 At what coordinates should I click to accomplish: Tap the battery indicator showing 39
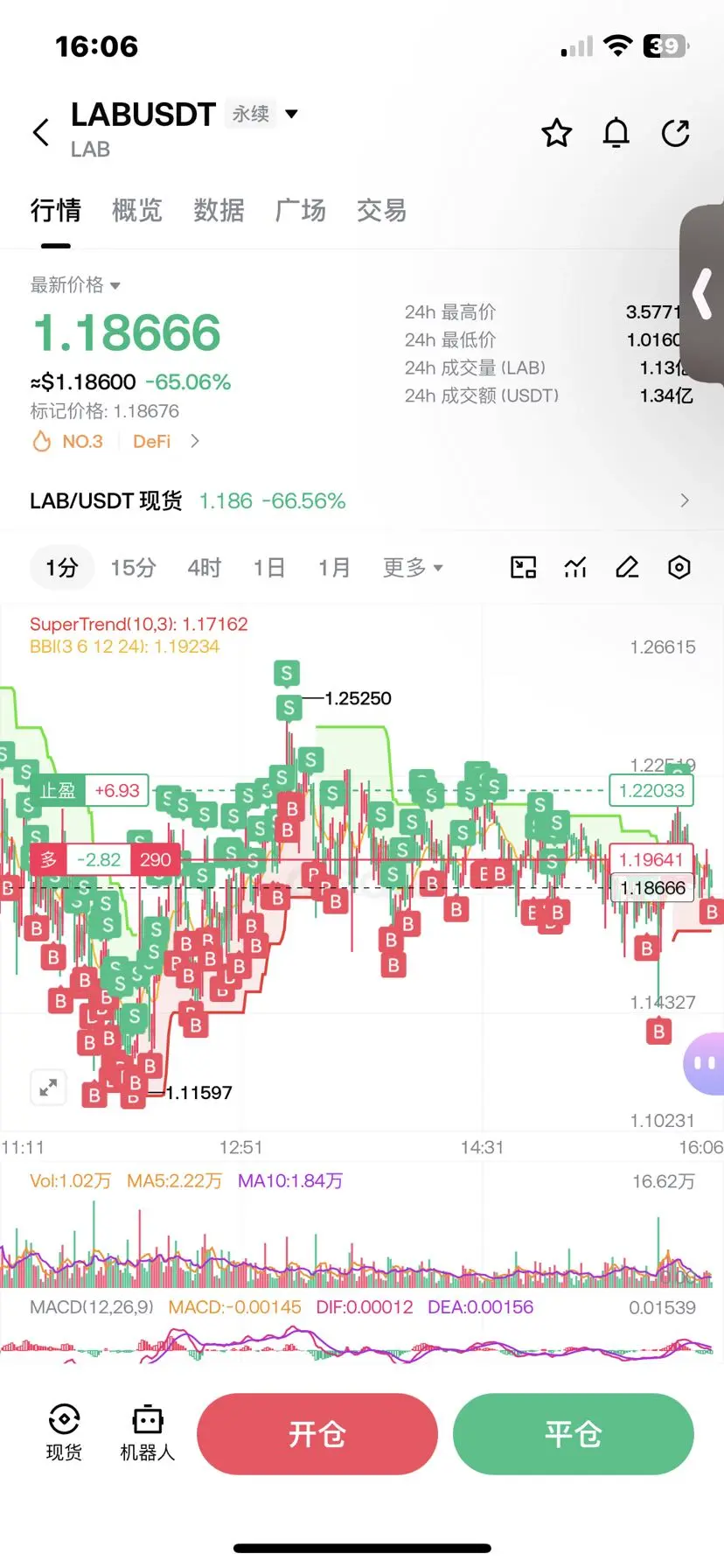(665, 46)
